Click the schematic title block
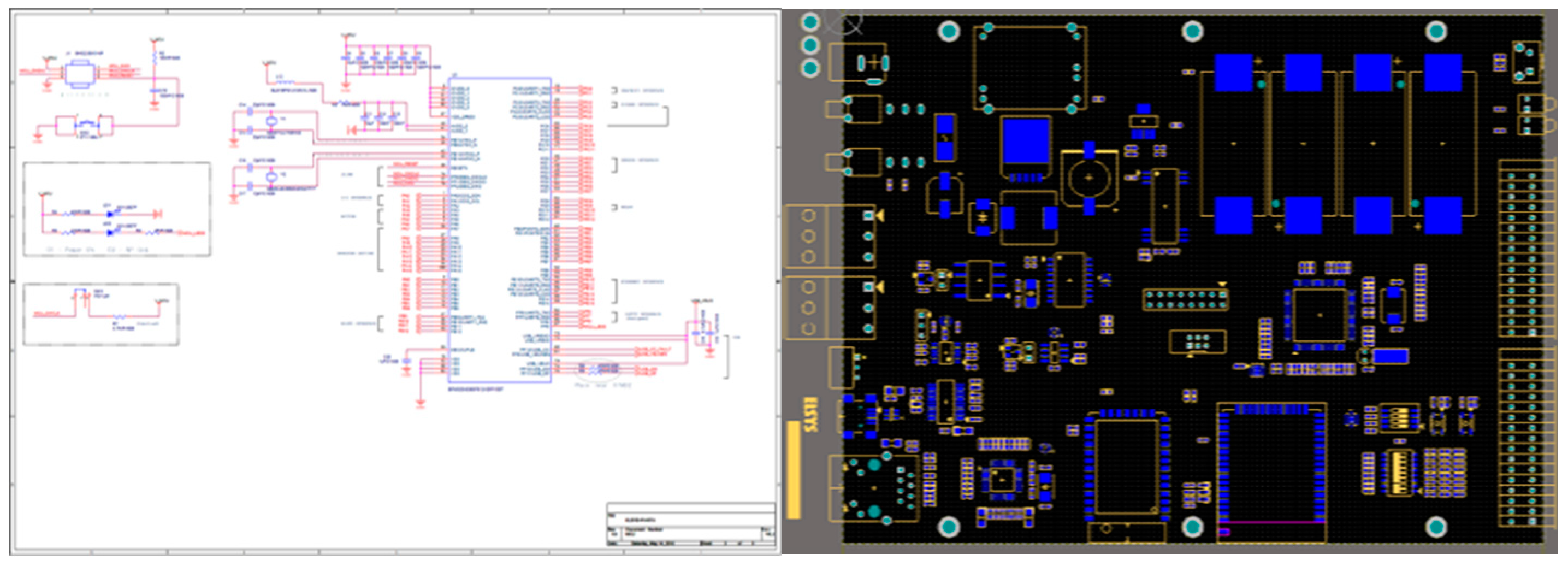The image size is (1568, 566). pyautogui.click(x=690, y=523)
